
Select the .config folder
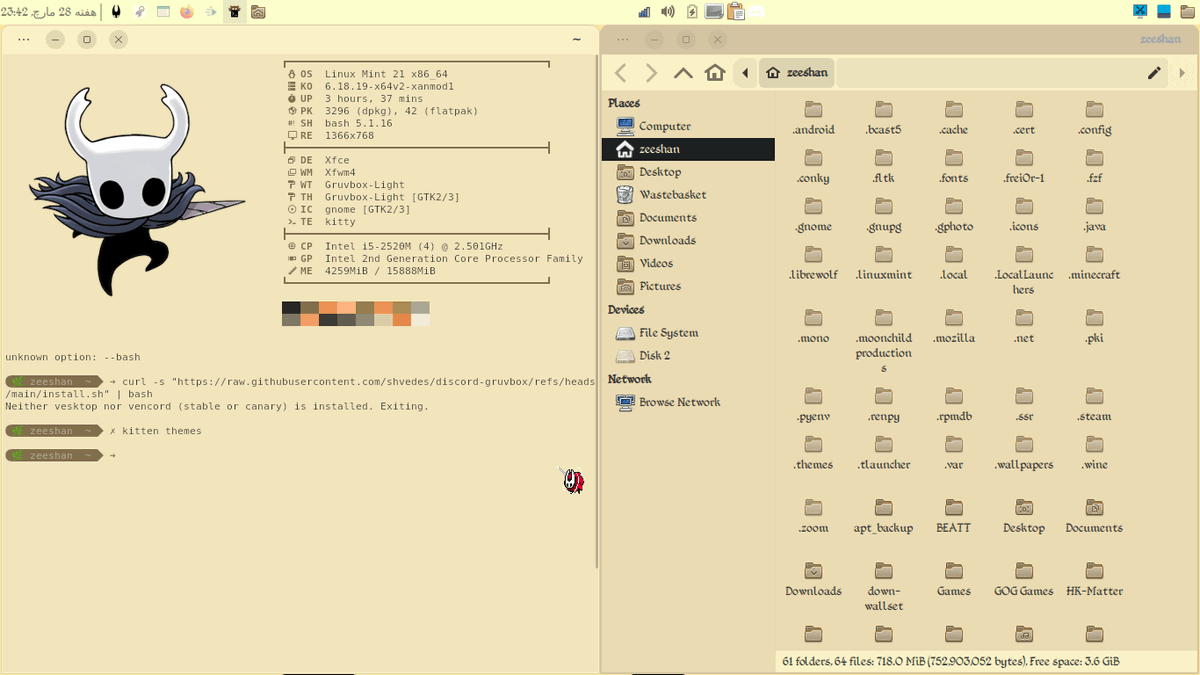pos(1094,118)
